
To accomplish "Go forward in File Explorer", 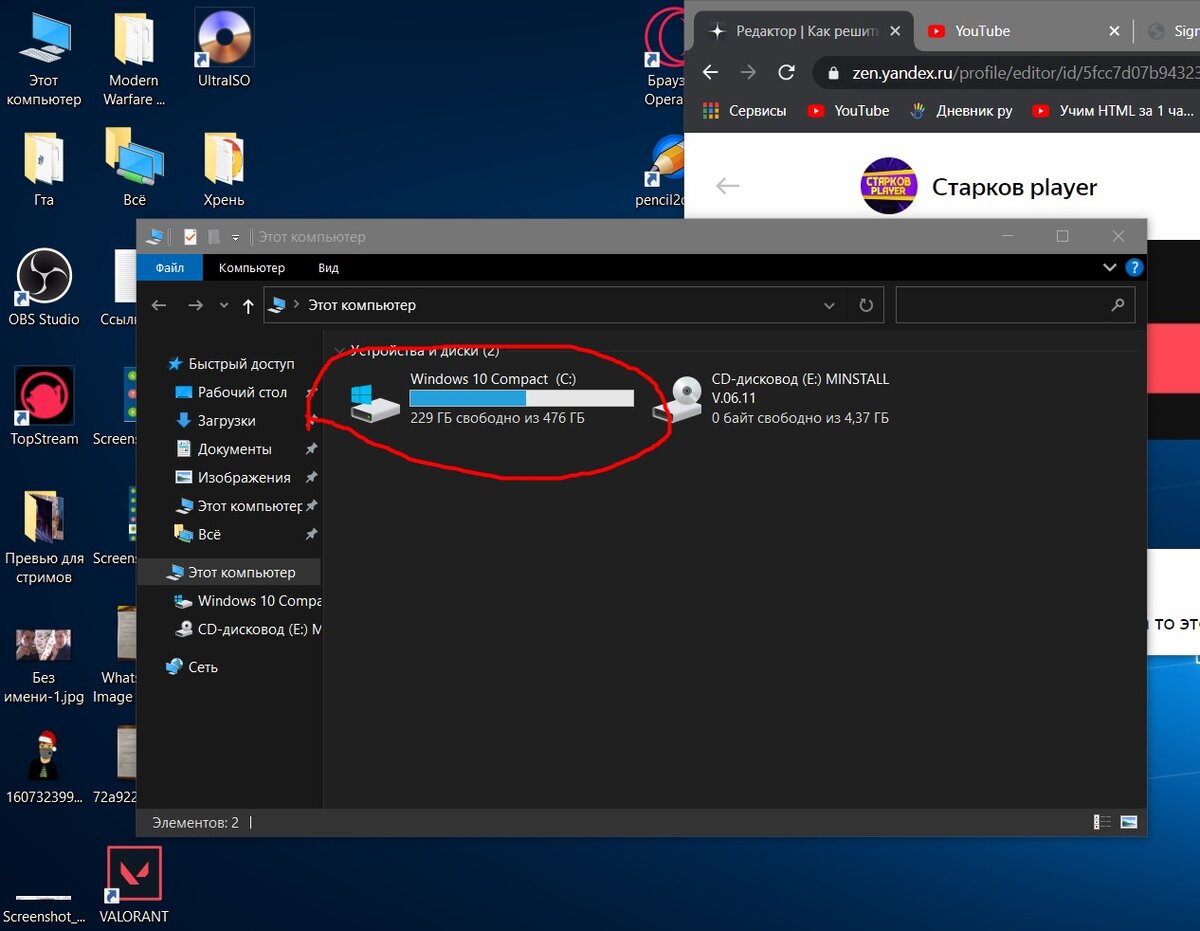I will pyautogui.click(x=195, y=305).
